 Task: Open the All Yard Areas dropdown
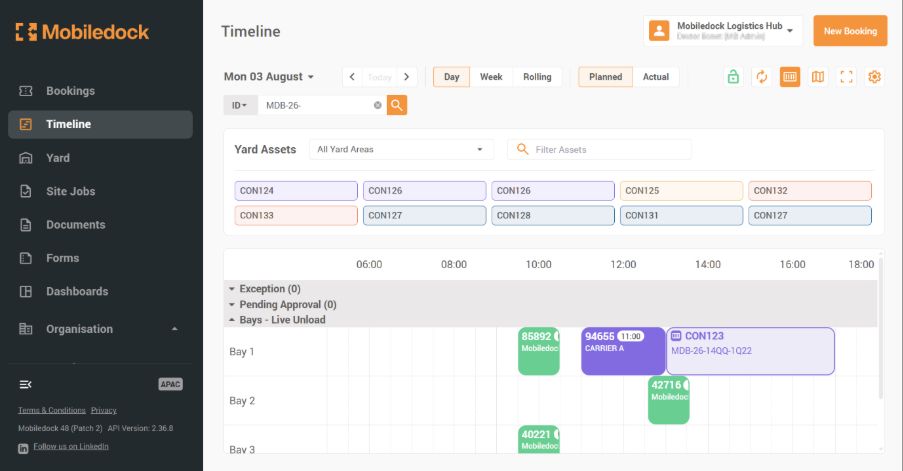pyautogui.click(x=401, y=149)
